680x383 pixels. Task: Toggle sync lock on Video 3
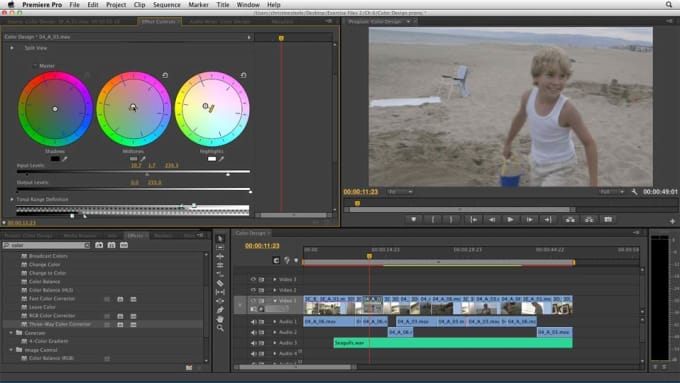click(x=262, y=279)
